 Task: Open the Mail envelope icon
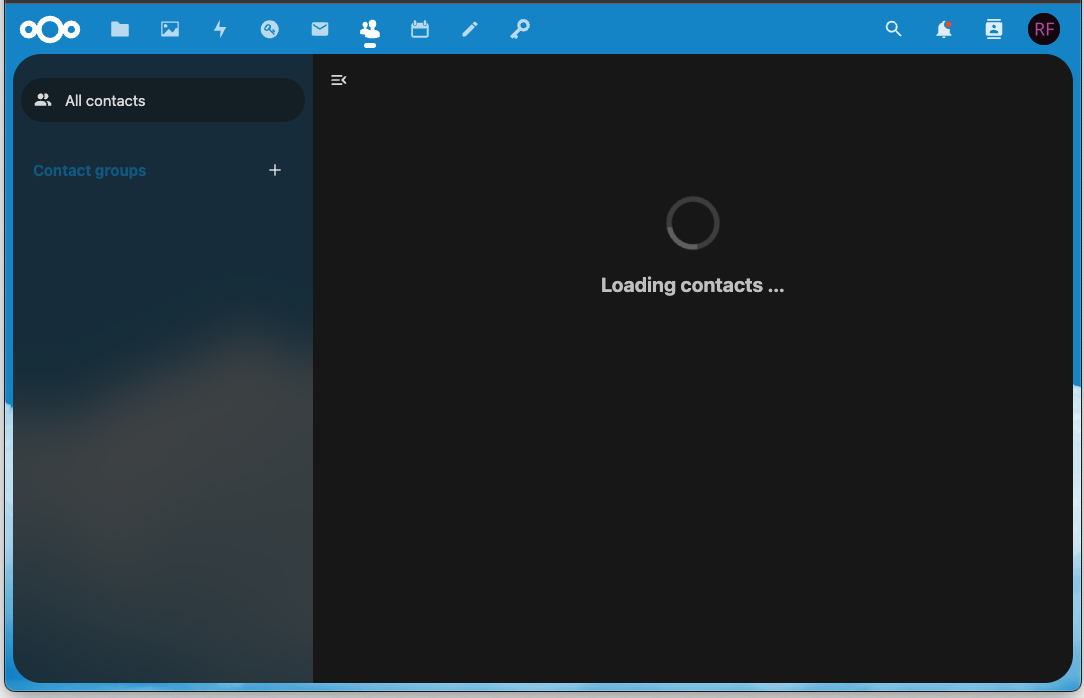(x=320, y=29)
